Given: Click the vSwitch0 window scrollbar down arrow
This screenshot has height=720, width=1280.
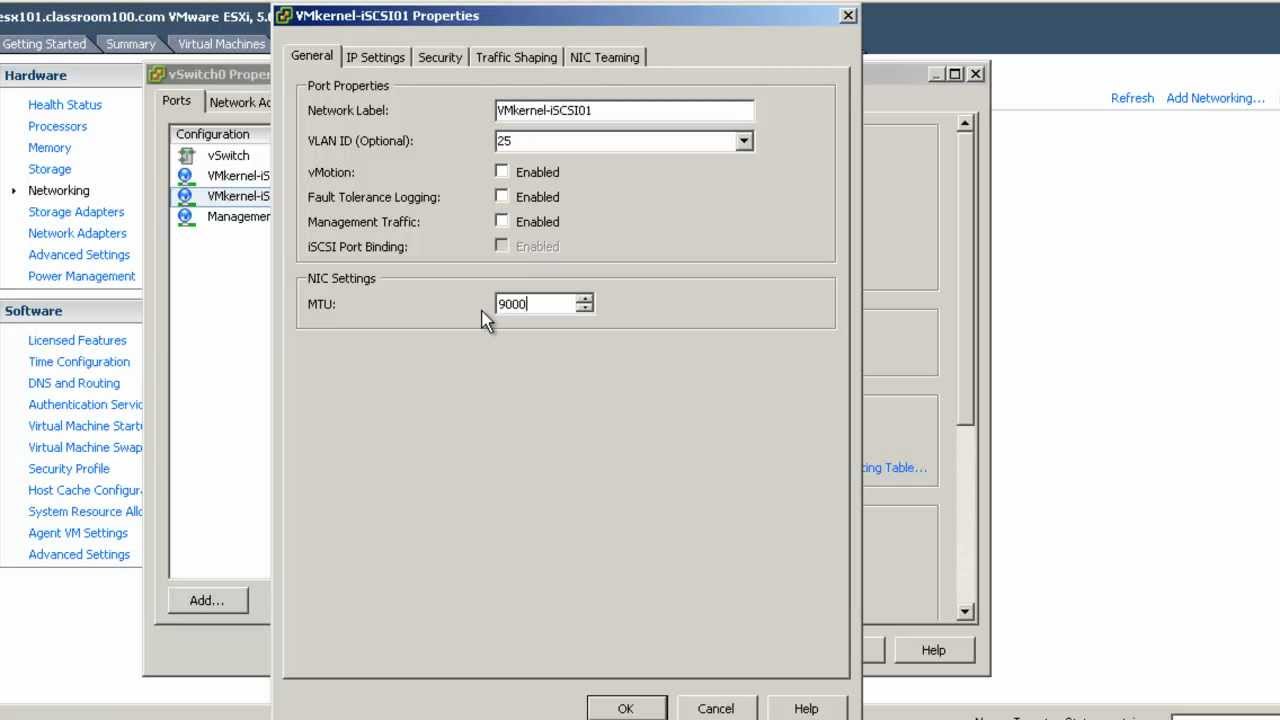Looking at the screenshot, I should 965,611.
